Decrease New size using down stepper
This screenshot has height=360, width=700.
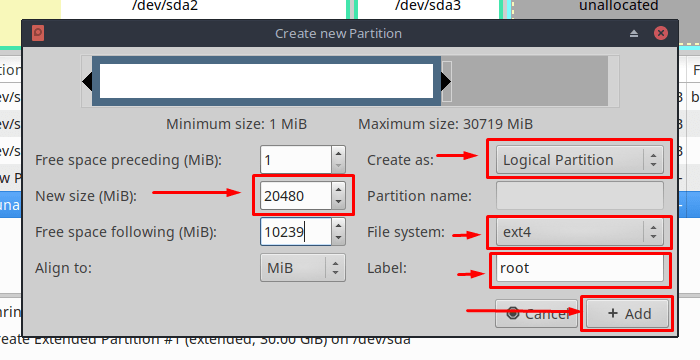(x=338, y=202)
